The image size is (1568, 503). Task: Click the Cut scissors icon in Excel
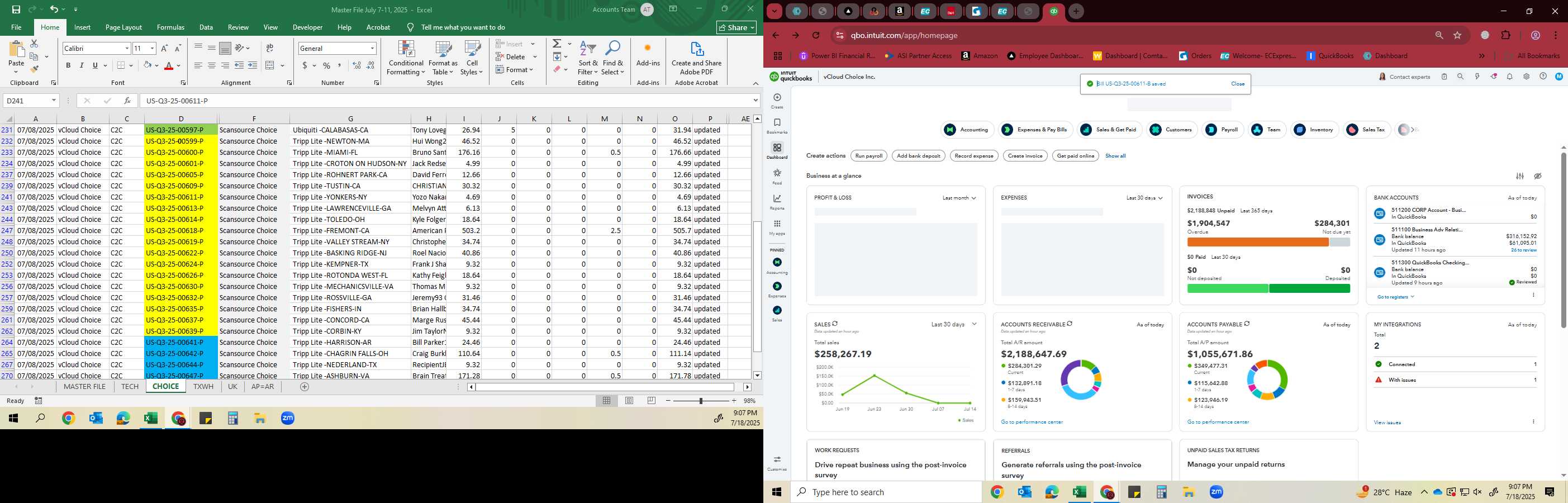click(x=34, y=44)
